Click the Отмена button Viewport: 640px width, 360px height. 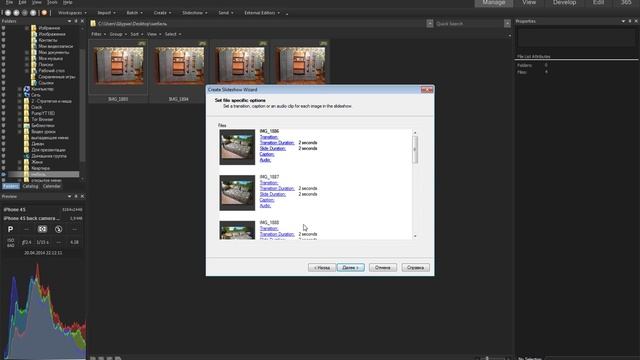point(383,268)
